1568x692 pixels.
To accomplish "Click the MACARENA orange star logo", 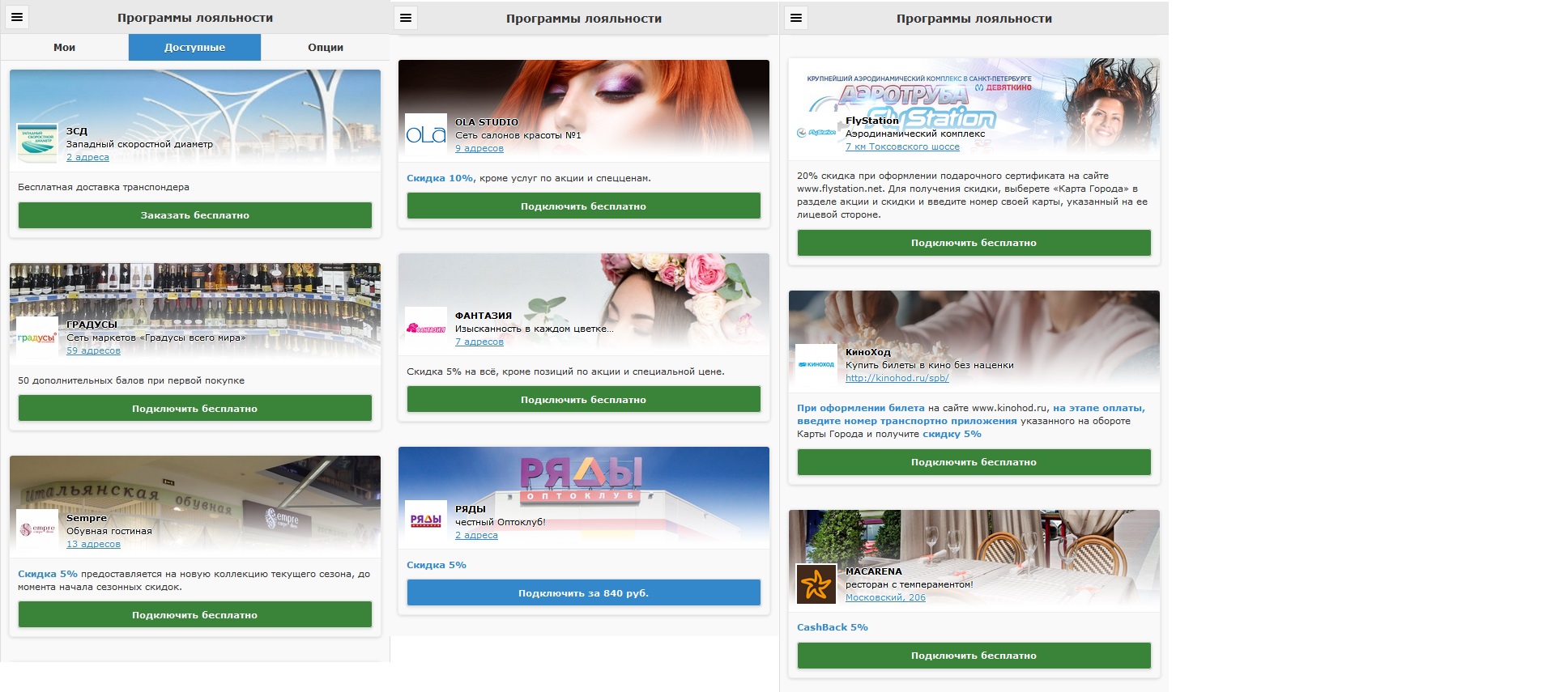I will click(x=816, y=584).
